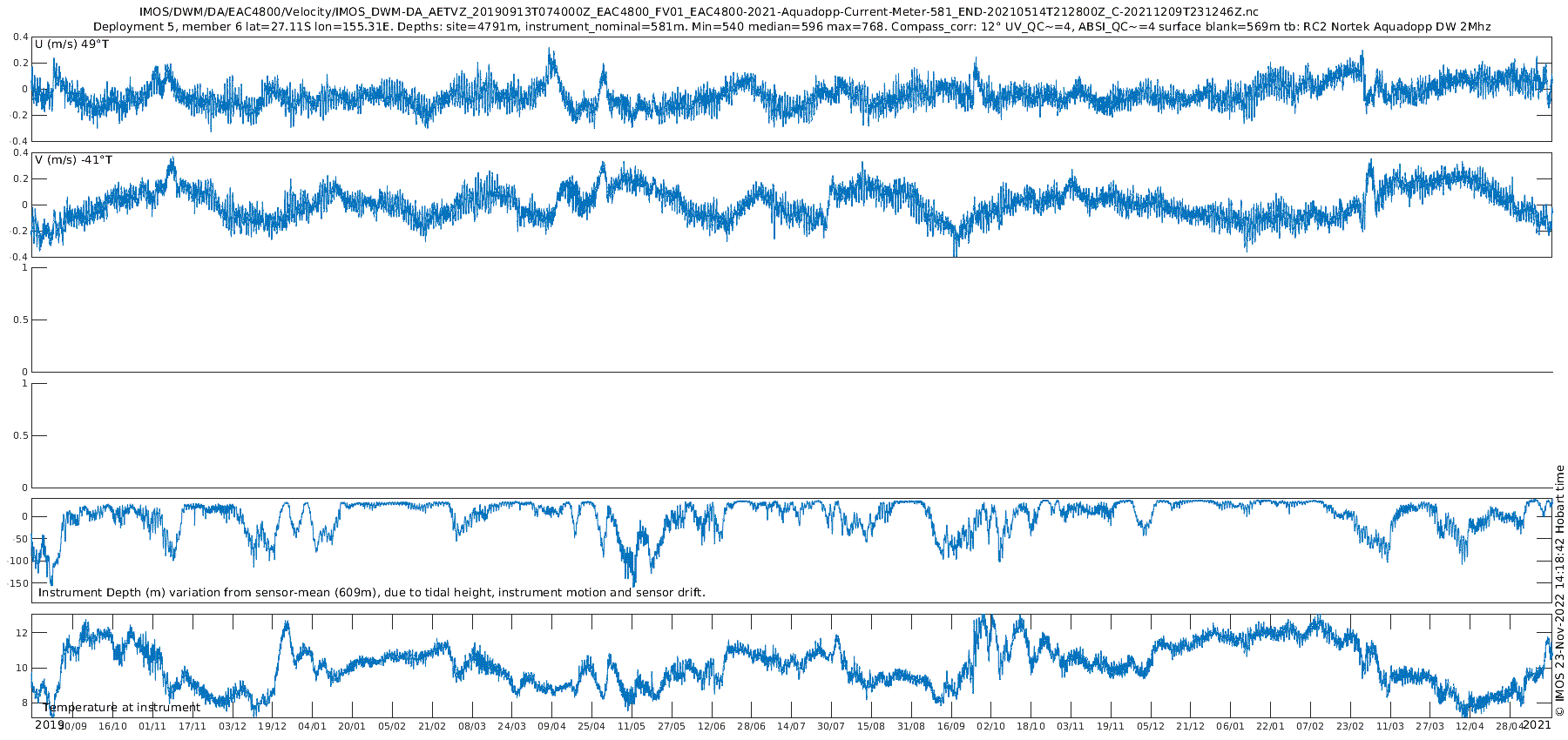1568x740 pixels.
Task: Click the 02/10 date tick label
Action: coord(991,726)
